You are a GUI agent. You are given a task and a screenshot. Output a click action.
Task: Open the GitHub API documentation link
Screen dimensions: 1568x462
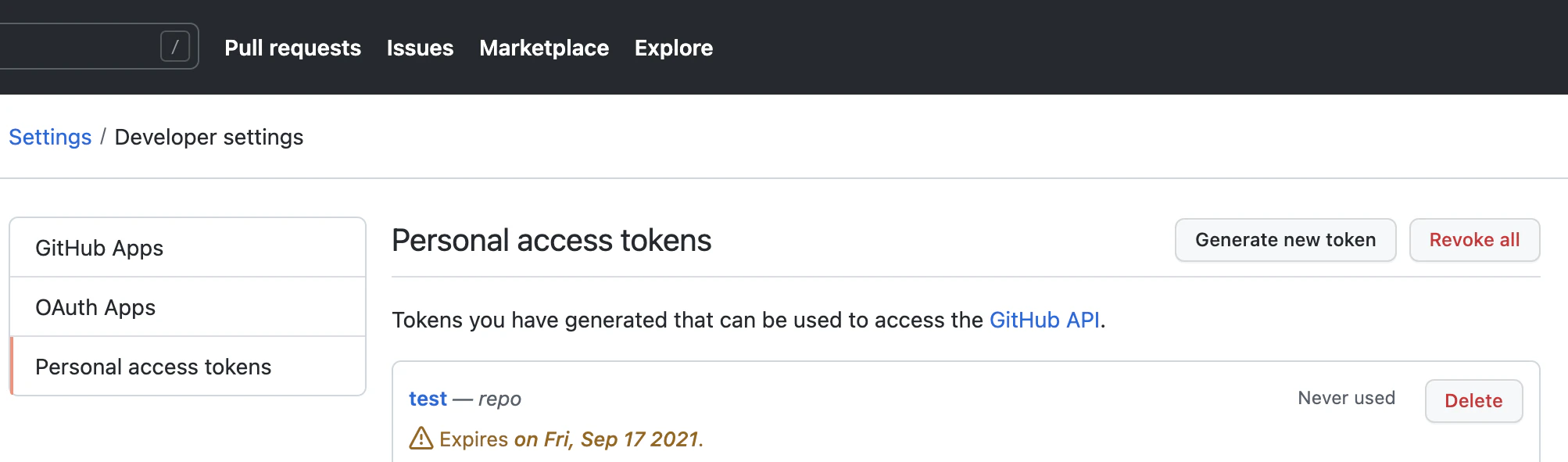click(x=1044, y=320)
